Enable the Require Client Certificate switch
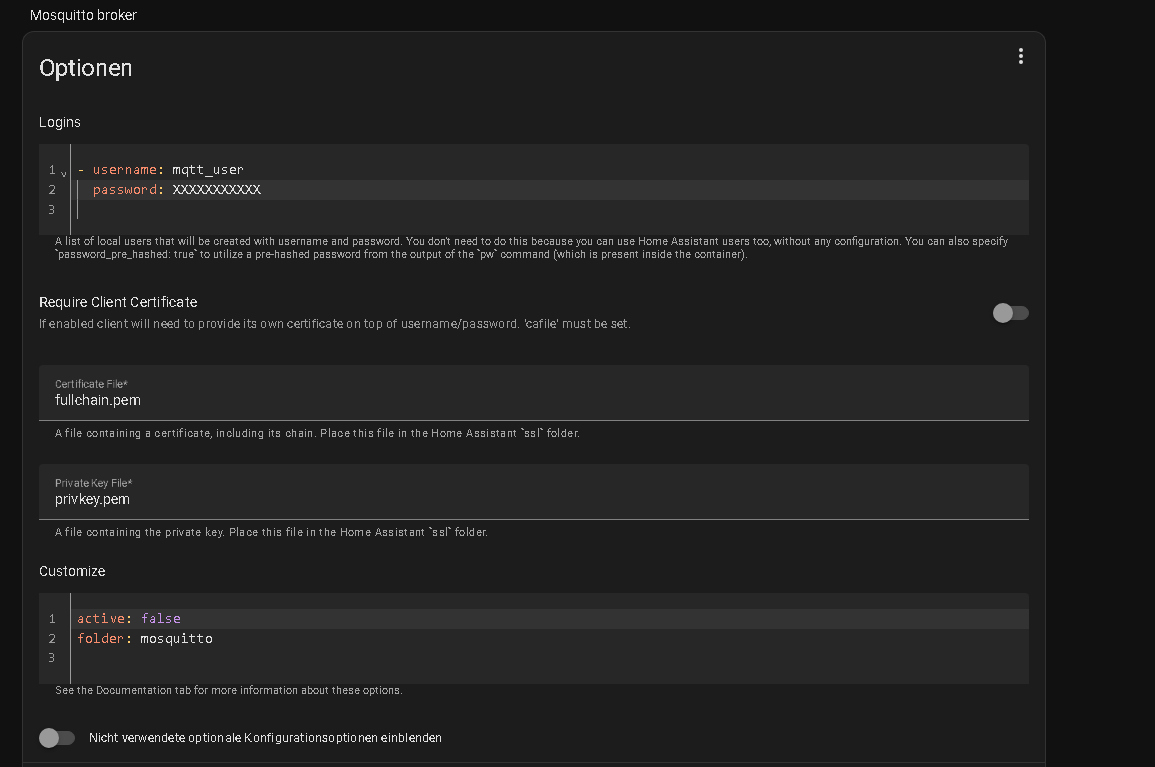 click(x=1010, y=313)
